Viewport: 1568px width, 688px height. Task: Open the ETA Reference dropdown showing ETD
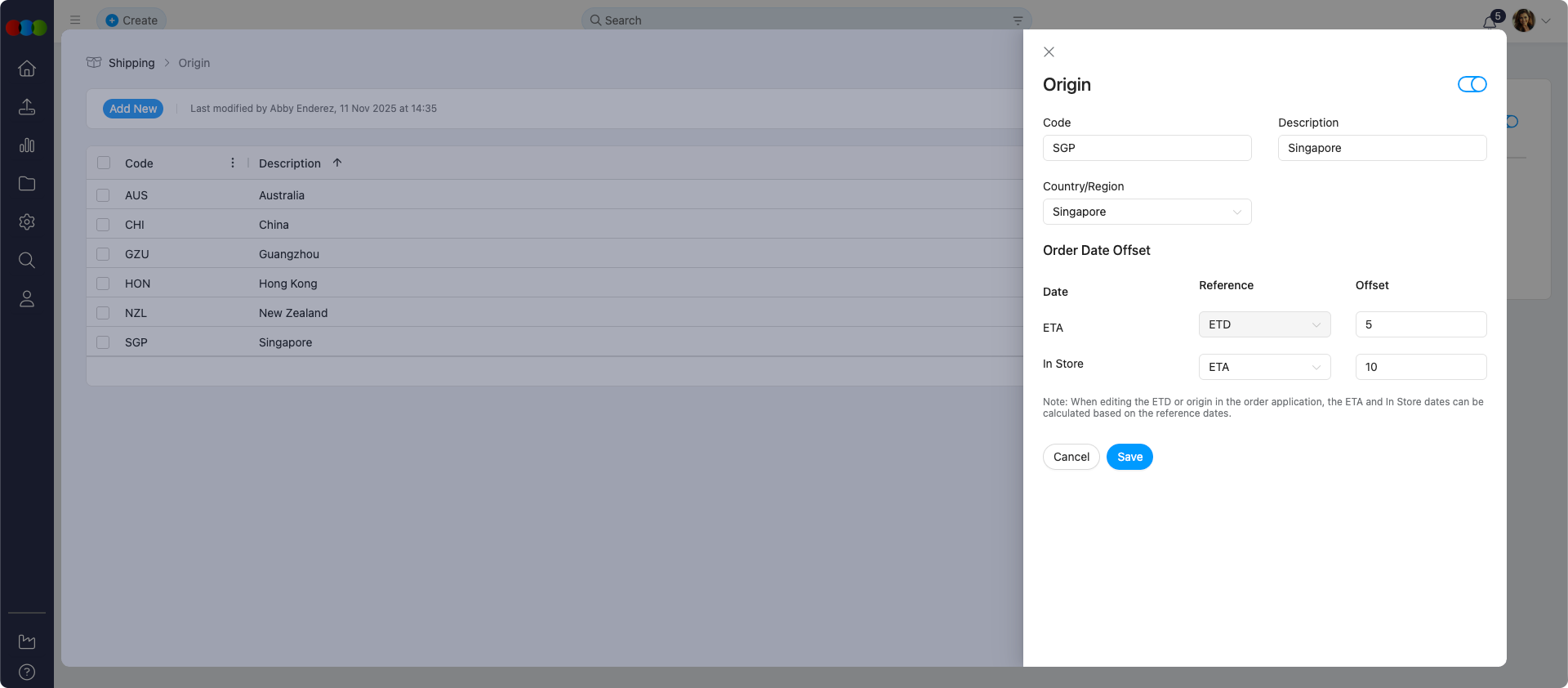(1264, 324)
